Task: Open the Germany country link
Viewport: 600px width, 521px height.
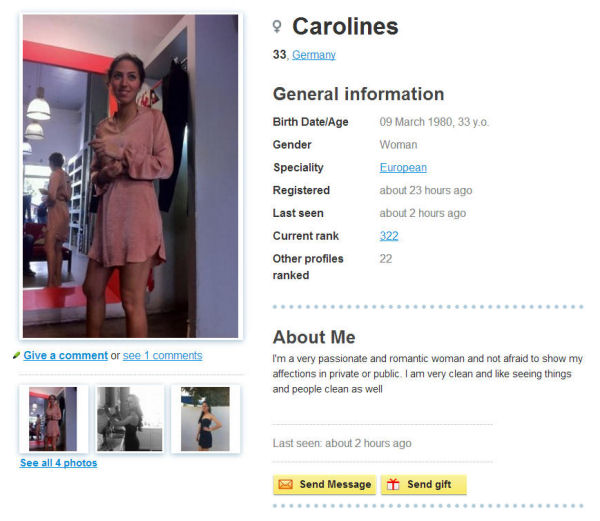Action: click(x=314, y=55)
